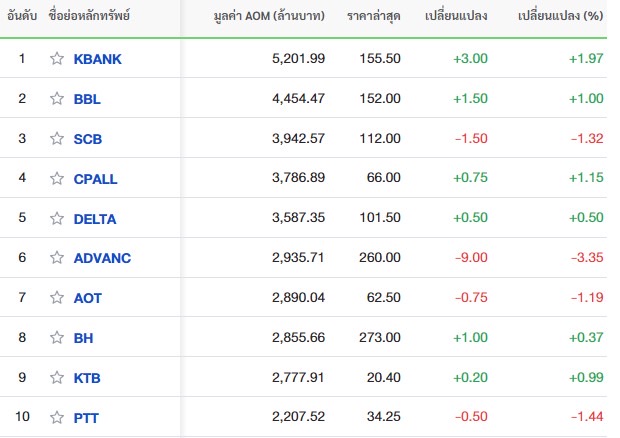The image size is (620, 438).
Task: Sort by ราคาล่าสุด column header
Action: pos(374,16)
